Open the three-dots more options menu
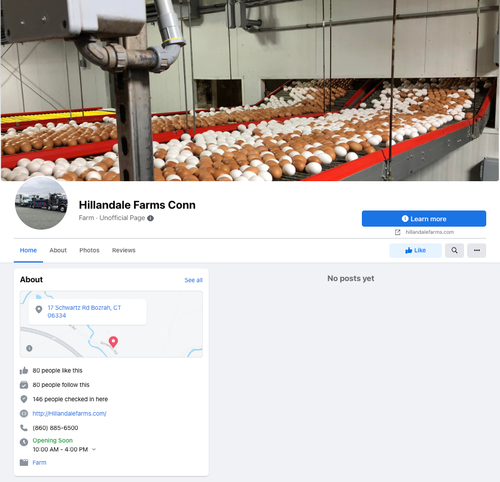 point(477,250)
